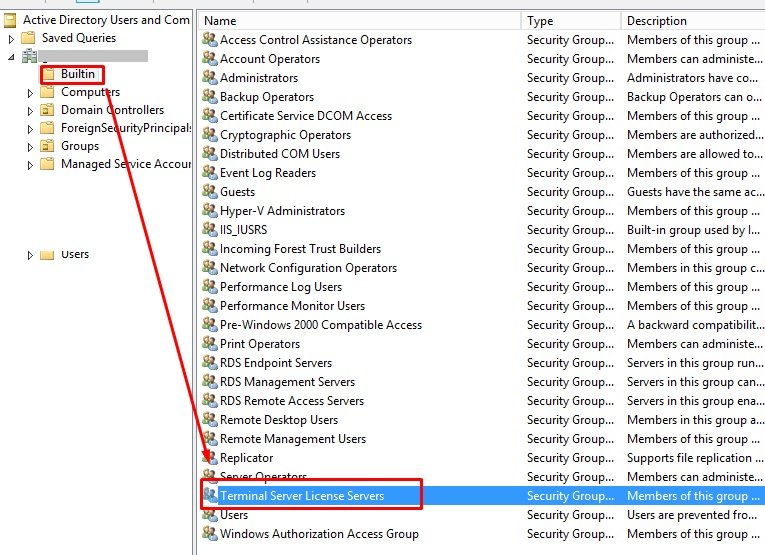The width and height of the screenshot is (765, 555).
Task: Click the Backup Operators group icon
Action: point(209,97)
